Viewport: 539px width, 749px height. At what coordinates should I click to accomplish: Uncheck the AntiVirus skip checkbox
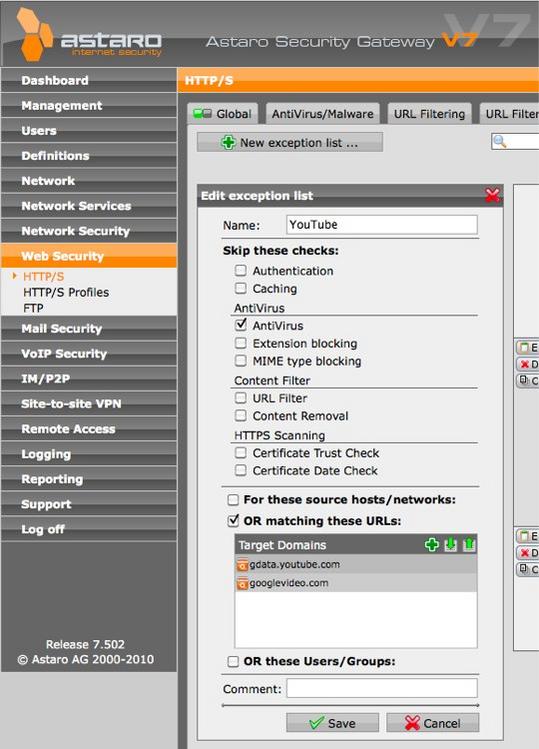241,325
